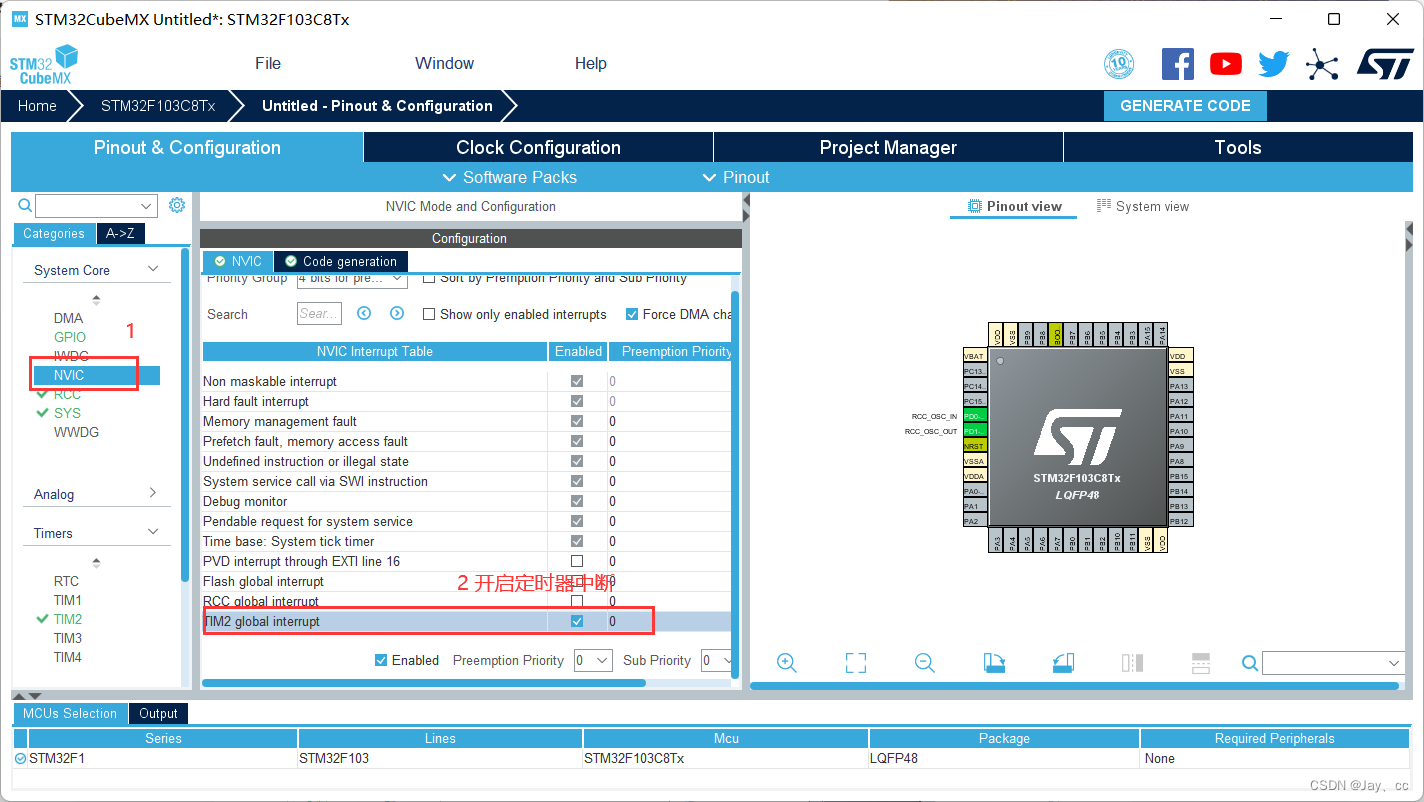The width and height of the screenshot is (1424, 802).
Task: Uncheck TIM2 global interrupt enabled box
Action: 577,621
